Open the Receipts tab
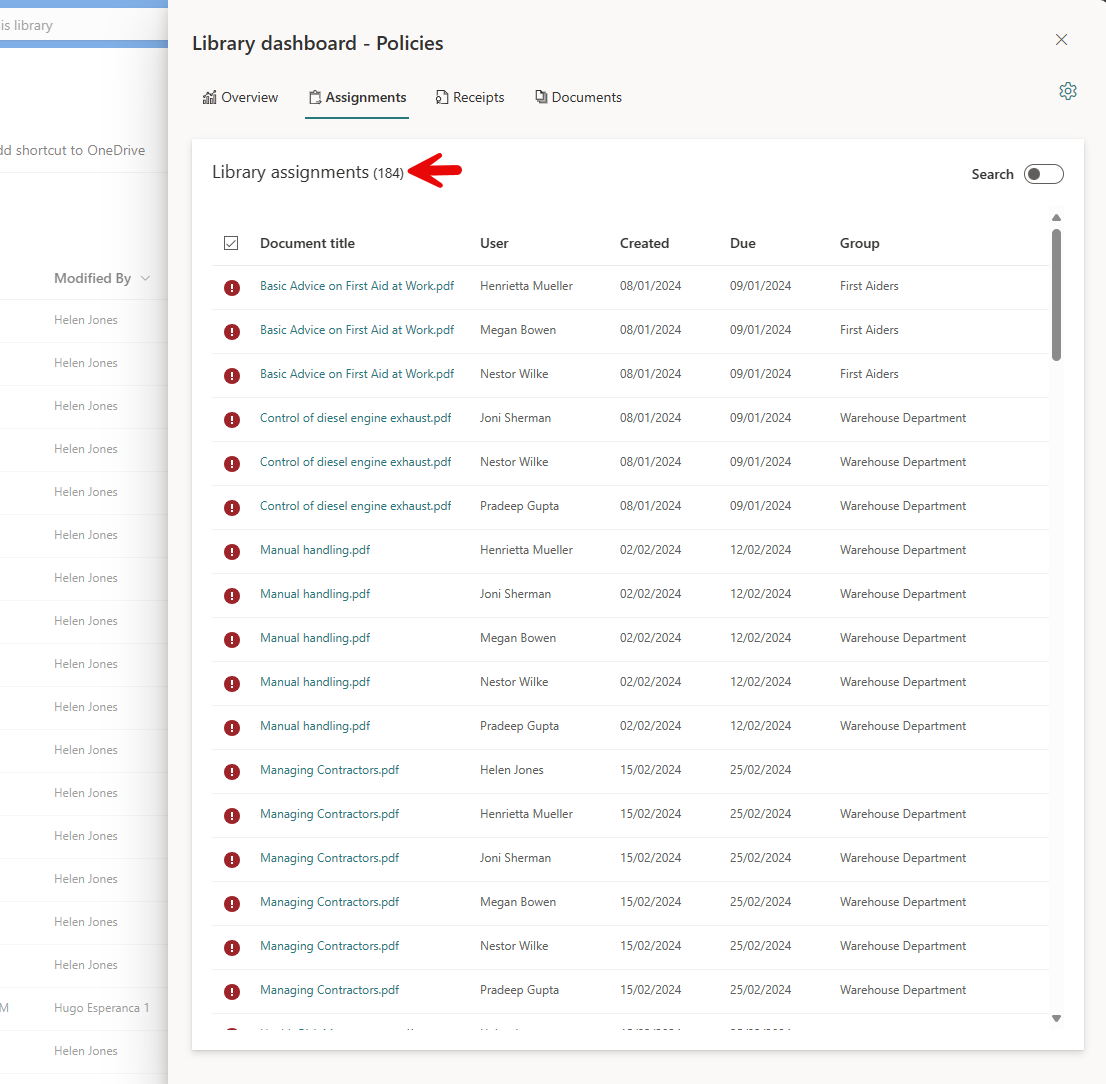This screenshot has width=1106, height=1084. coord(470,97)
